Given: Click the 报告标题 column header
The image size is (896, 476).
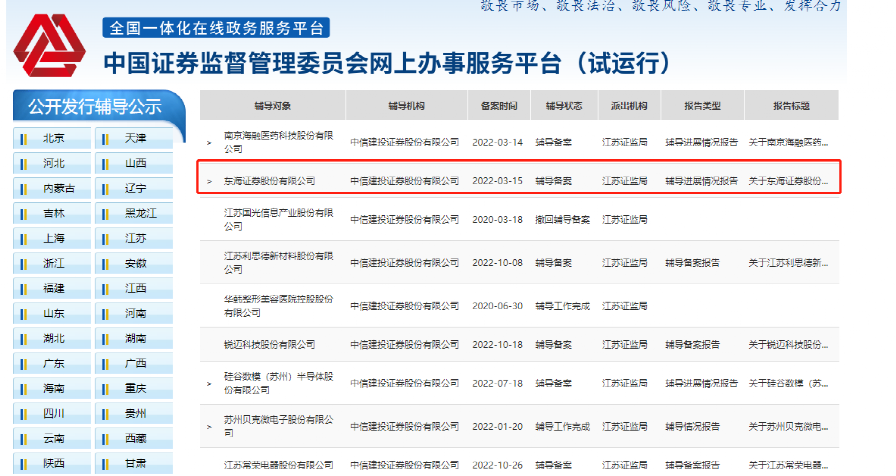Looking at the screenshot, I should (791, 106).
